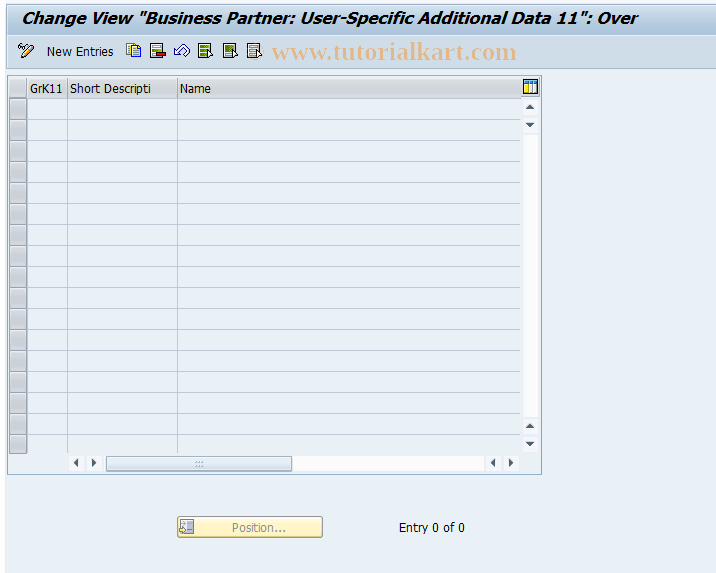Click the right-end scroll-left arrow of the horizontal scrollbar

click(493, 463)
